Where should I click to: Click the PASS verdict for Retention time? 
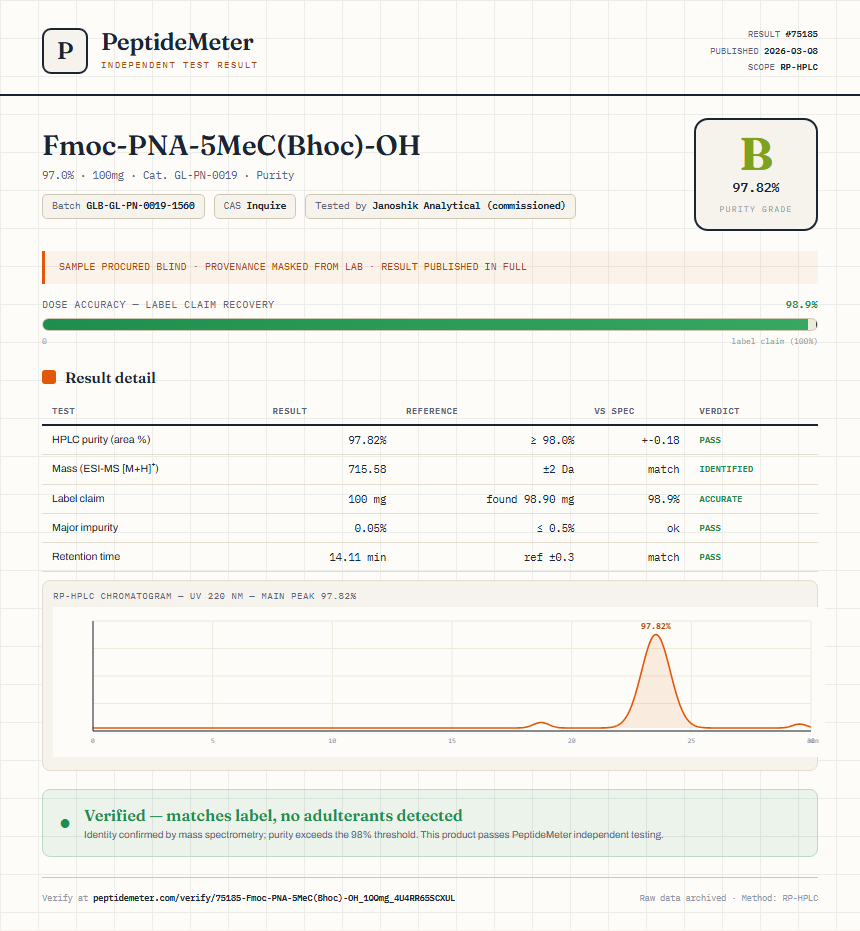(x=710, y=557)
